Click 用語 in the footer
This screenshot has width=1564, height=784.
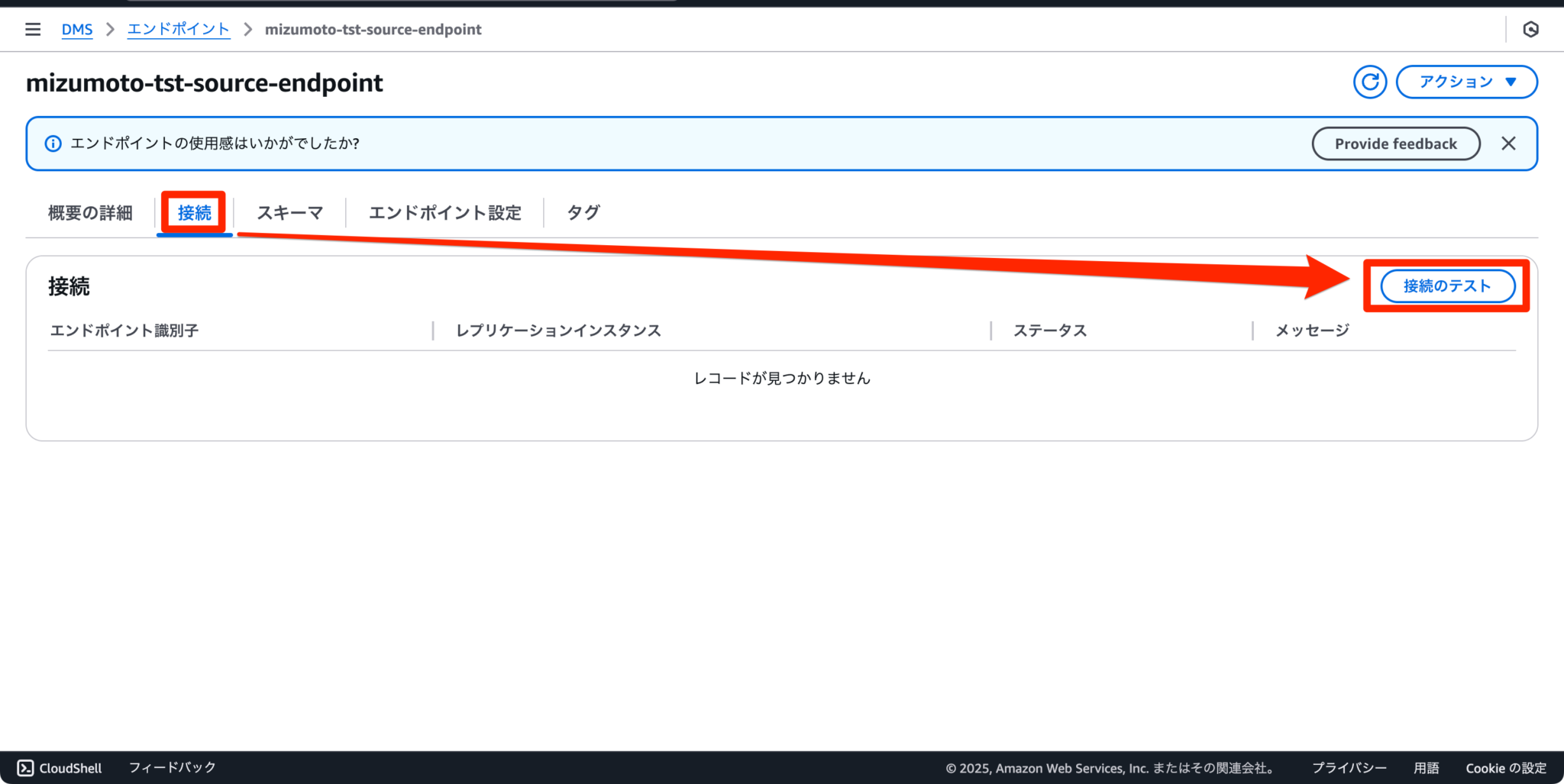[x=1427, y=768]
